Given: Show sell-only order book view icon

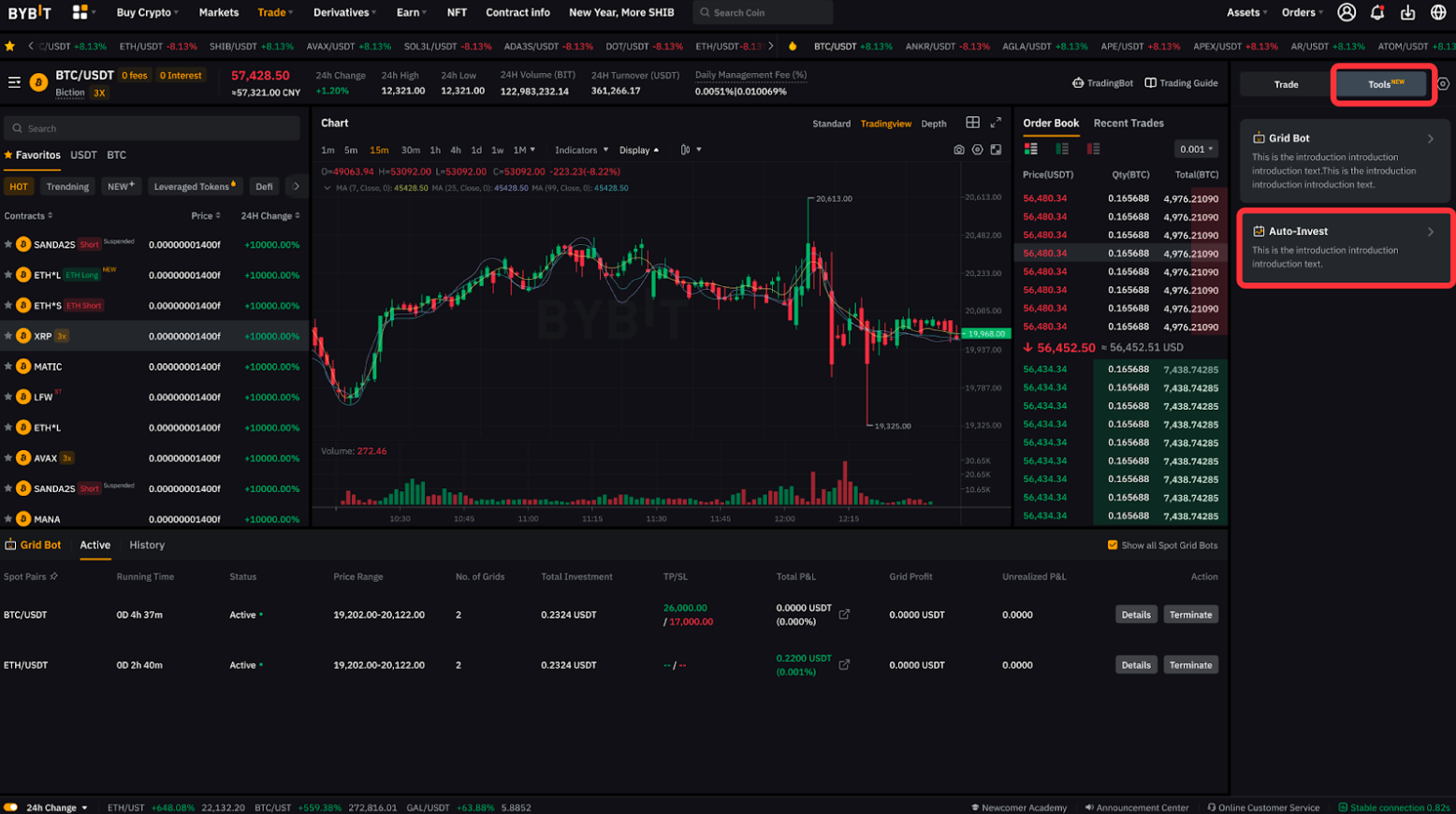Looking at the screenshot, I should (1093, 149).
